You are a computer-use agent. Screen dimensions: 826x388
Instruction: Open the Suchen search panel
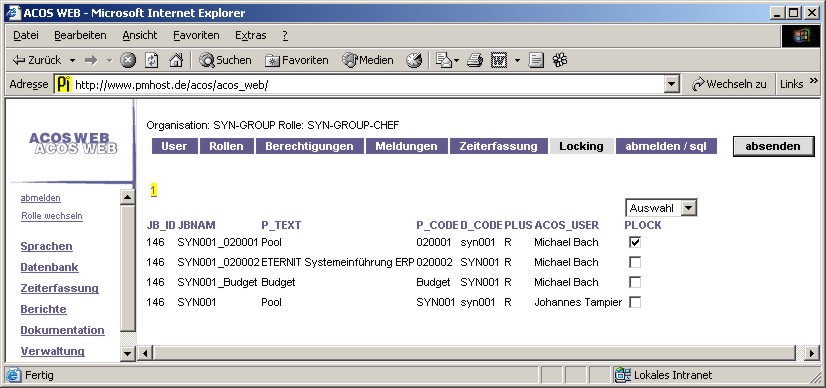(225, 61)
